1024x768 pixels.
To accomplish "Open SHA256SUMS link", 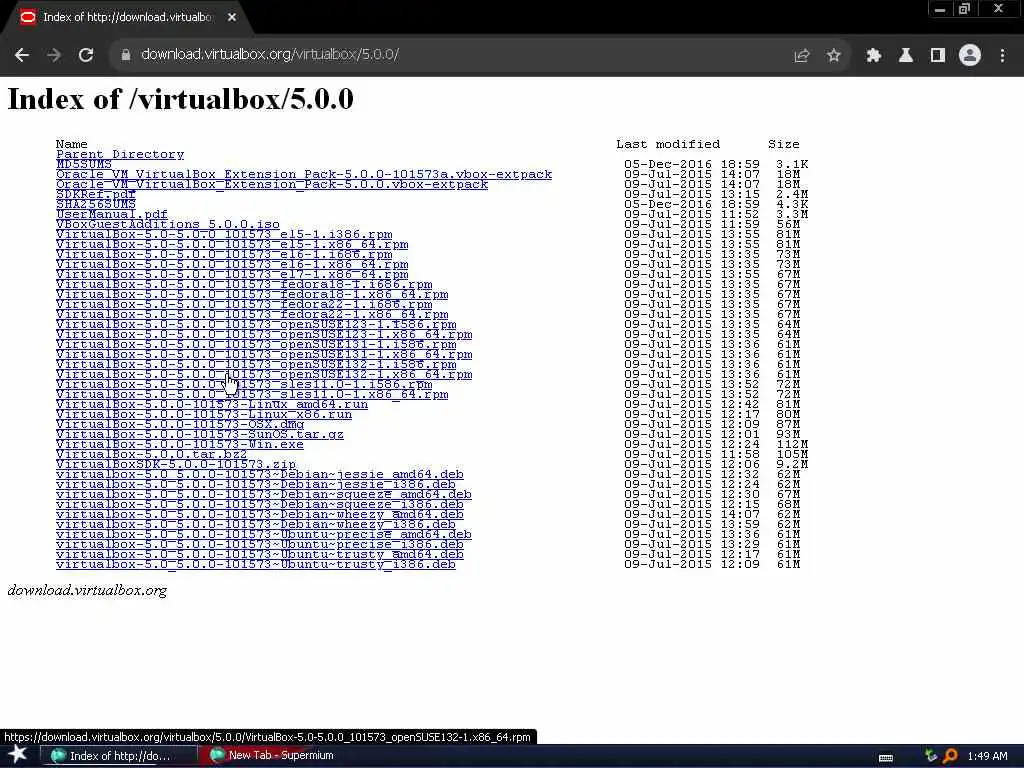I will (95, 204).
